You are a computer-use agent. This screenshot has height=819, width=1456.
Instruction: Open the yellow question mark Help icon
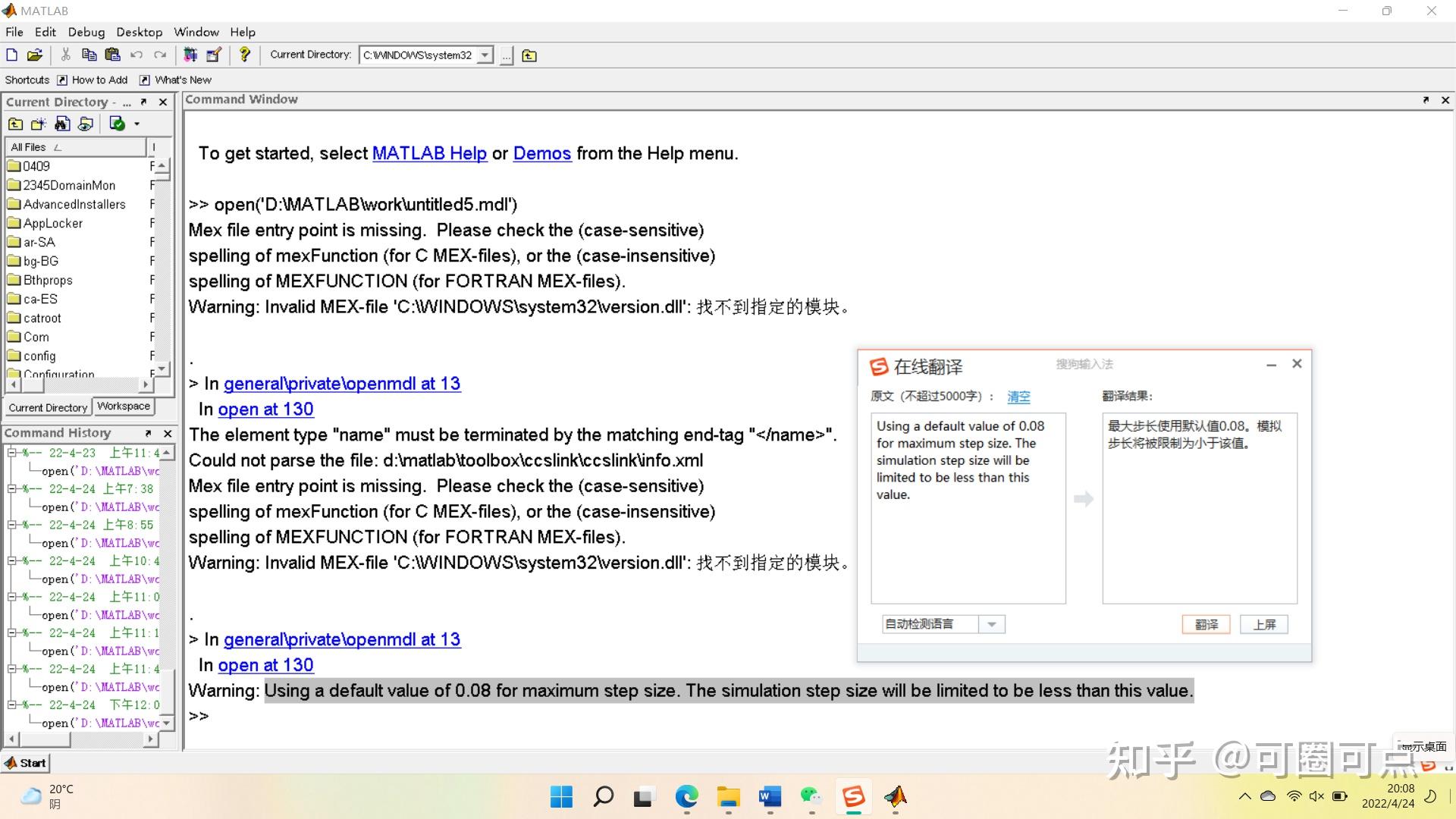pyautogui.click(x=244, y=55)
